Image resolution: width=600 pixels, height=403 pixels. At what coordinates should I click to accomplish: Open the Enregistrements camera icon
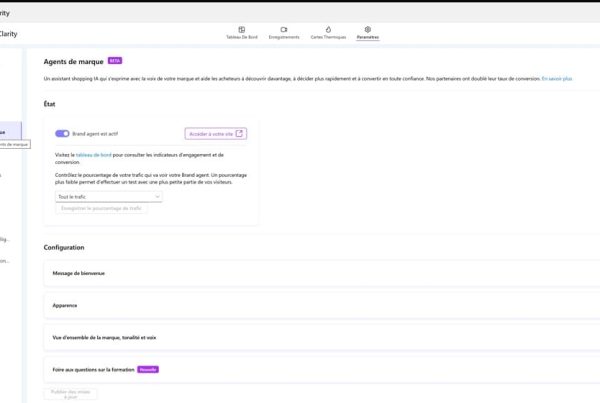tap(284, 29)
